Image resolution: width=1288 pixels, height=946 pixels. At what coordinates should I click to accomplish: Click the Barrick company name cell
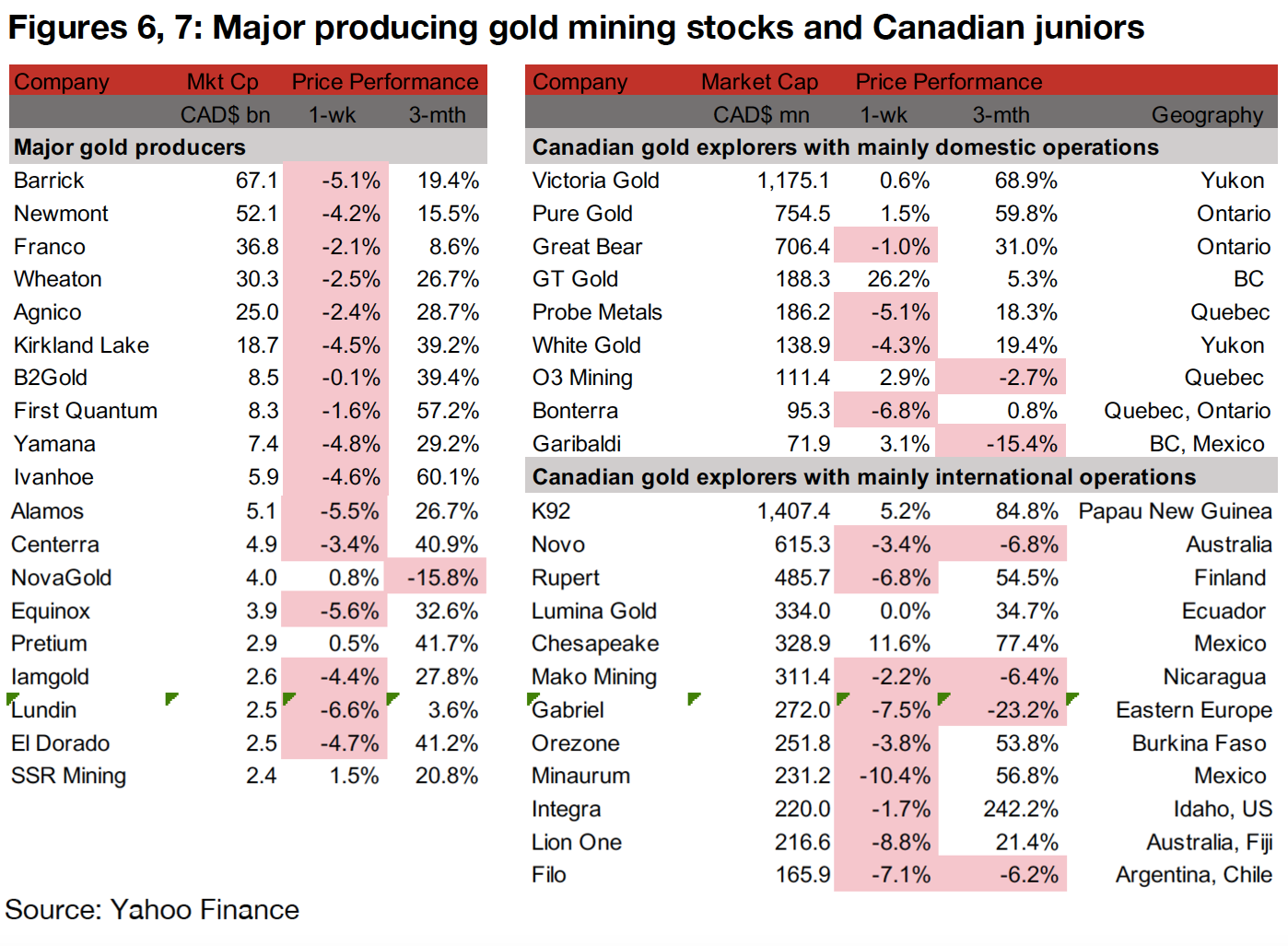[50, 181]
